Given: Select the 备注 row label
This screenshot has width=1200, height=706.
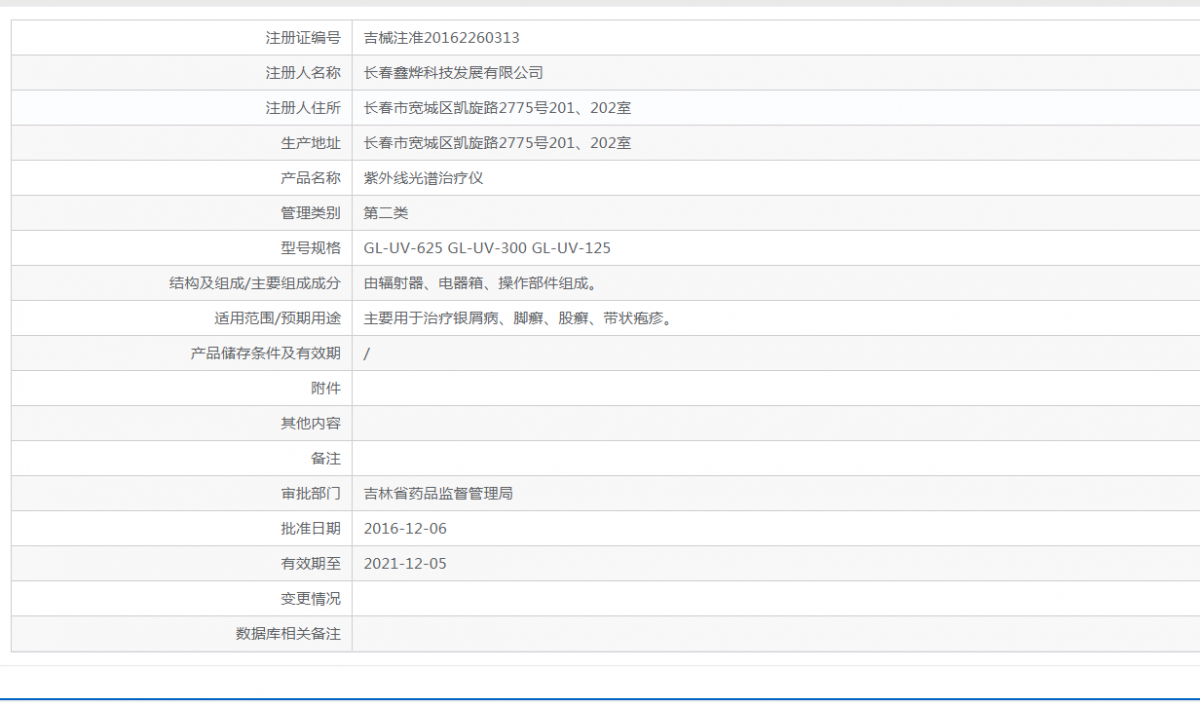Looking at the screenshot, I should pyautogui.click(x=329, y=458).
